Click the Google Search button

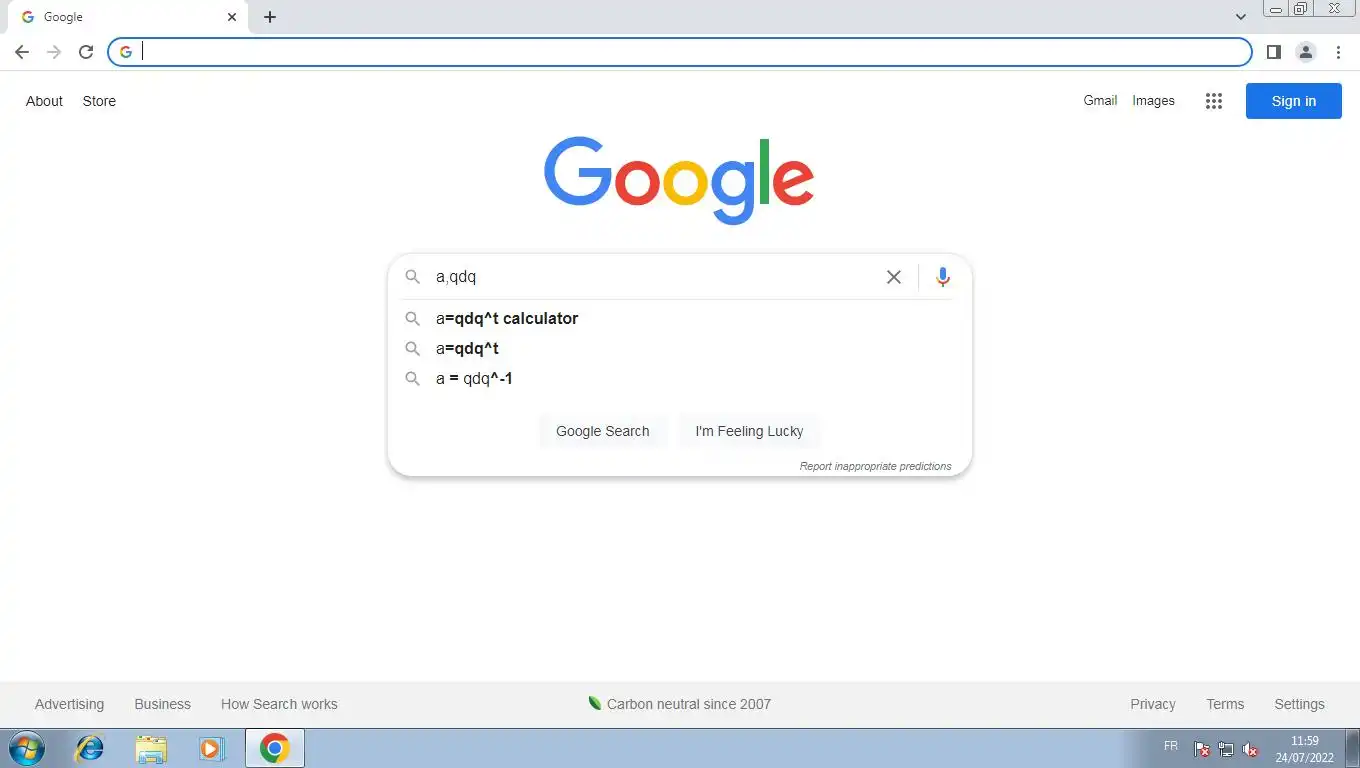603,431
